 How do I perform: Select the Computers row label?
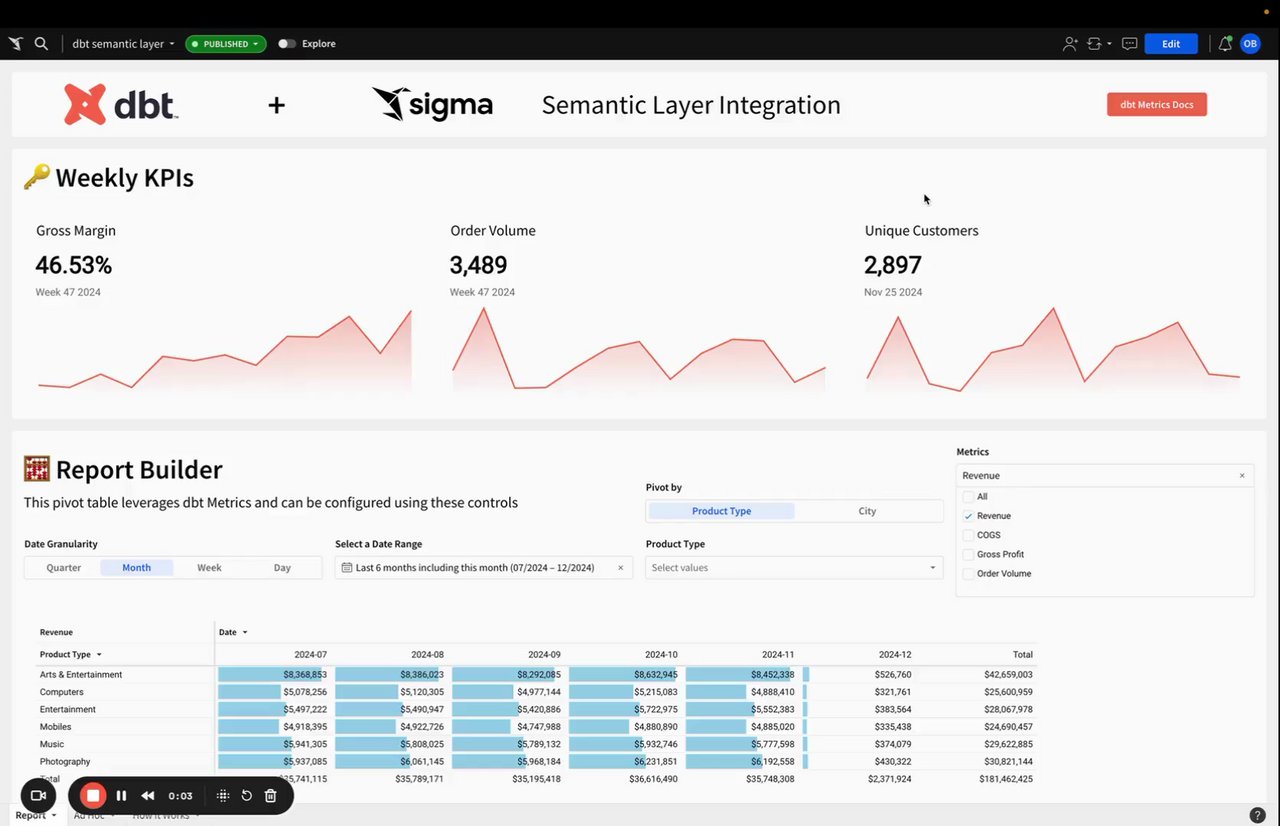(x=62, y=692)
